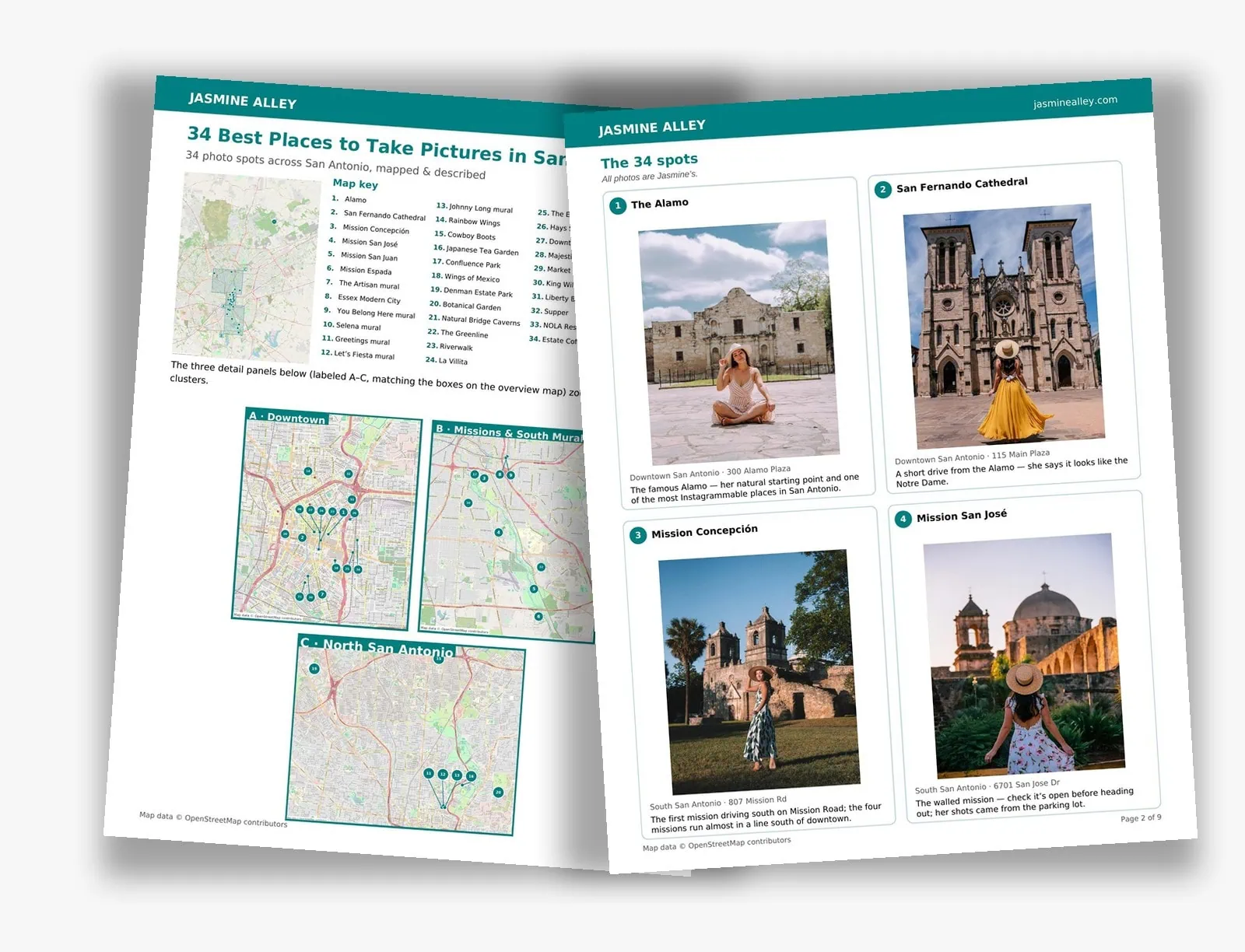Viewport: 1245px width, 952px height.
Task: Click the number 4 badge beside Mission San José
Action: [903, 519]
